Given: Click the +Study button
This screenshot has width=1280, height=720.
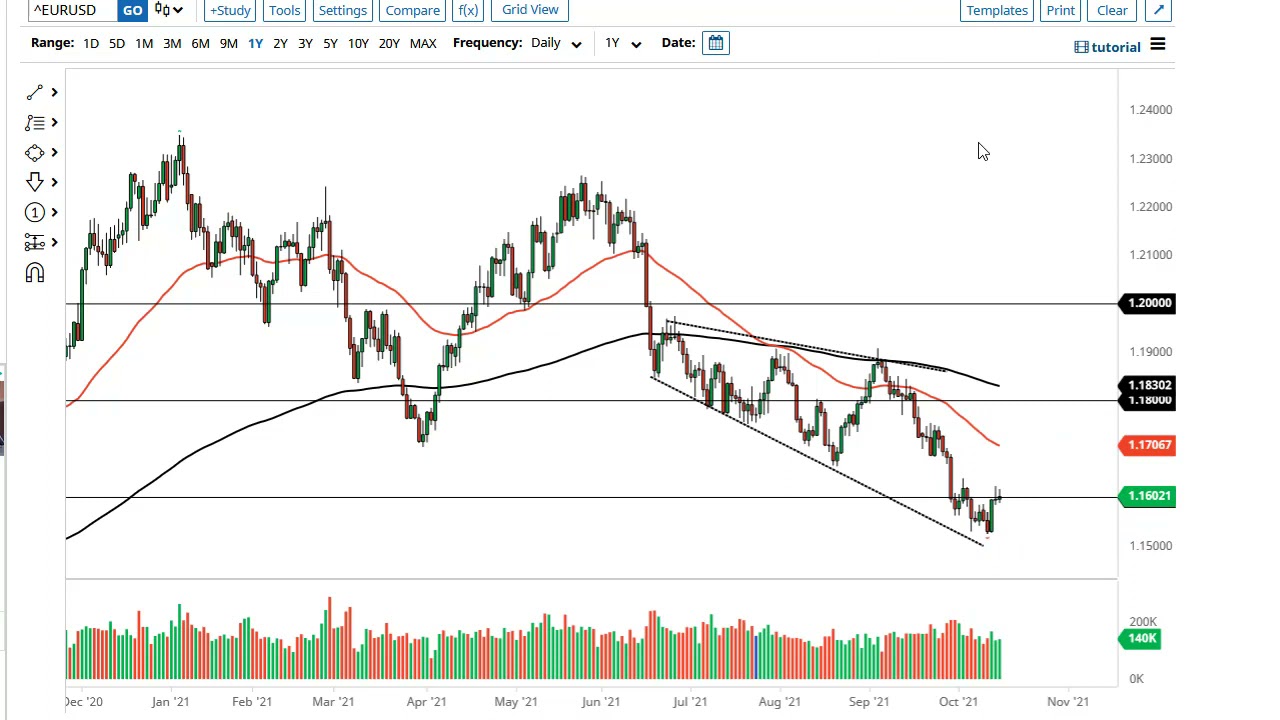Looking at the screenshot, I should [x=230, y=10].
